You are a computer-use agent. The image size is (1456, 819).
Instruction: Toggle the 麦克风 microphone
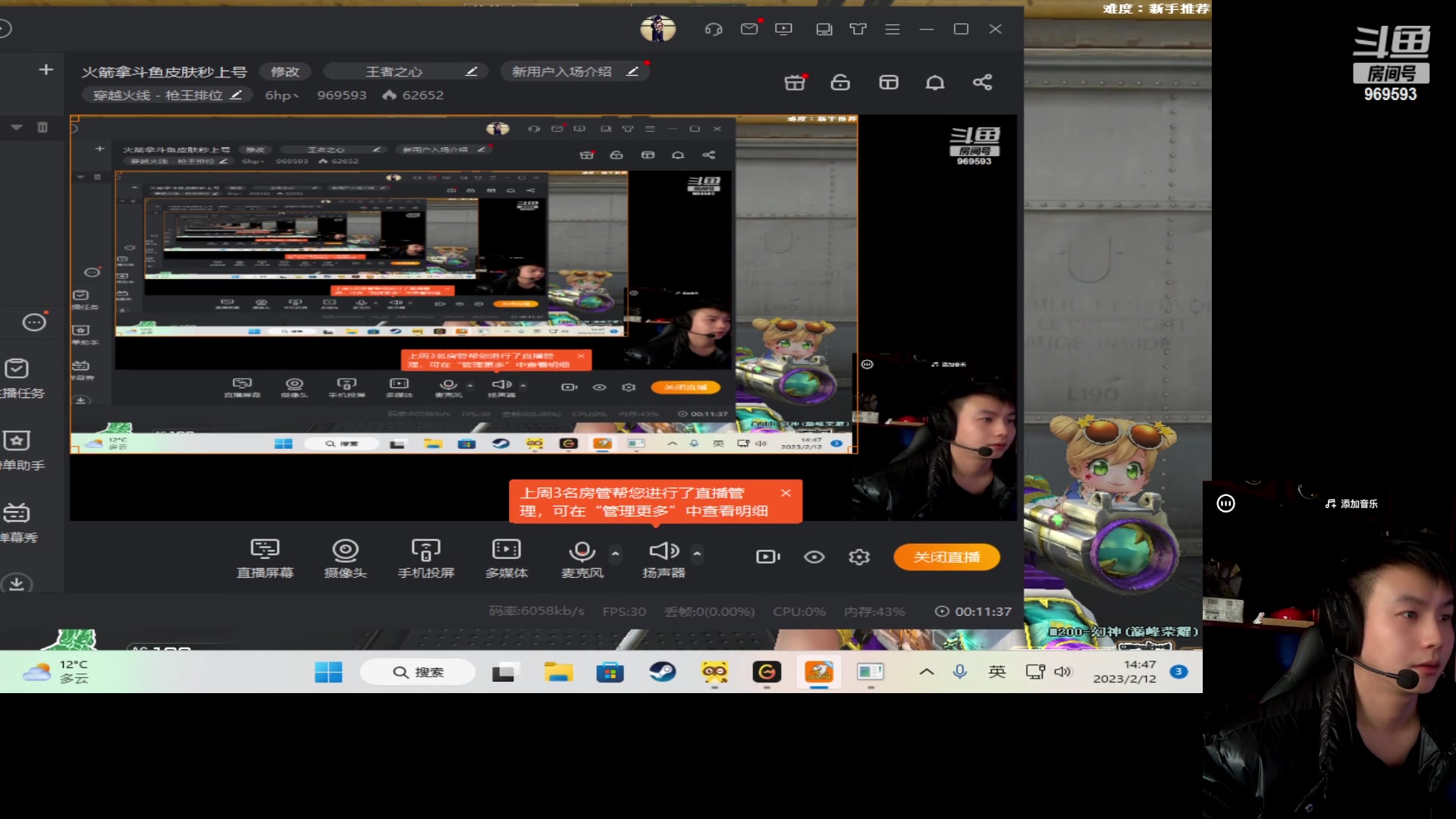click(582, 558)
